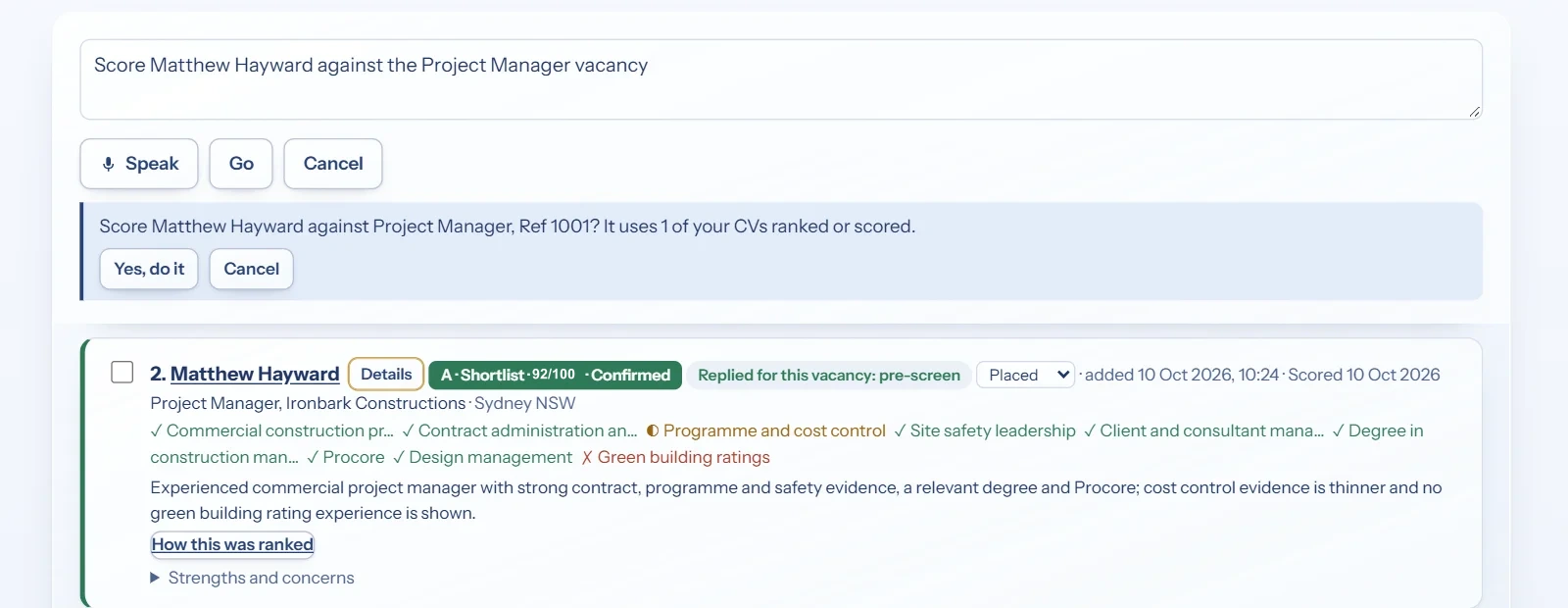Viewport: 1568px width, 608px height.
Task: Click the command box resize handle
Action: point(1474,112)
